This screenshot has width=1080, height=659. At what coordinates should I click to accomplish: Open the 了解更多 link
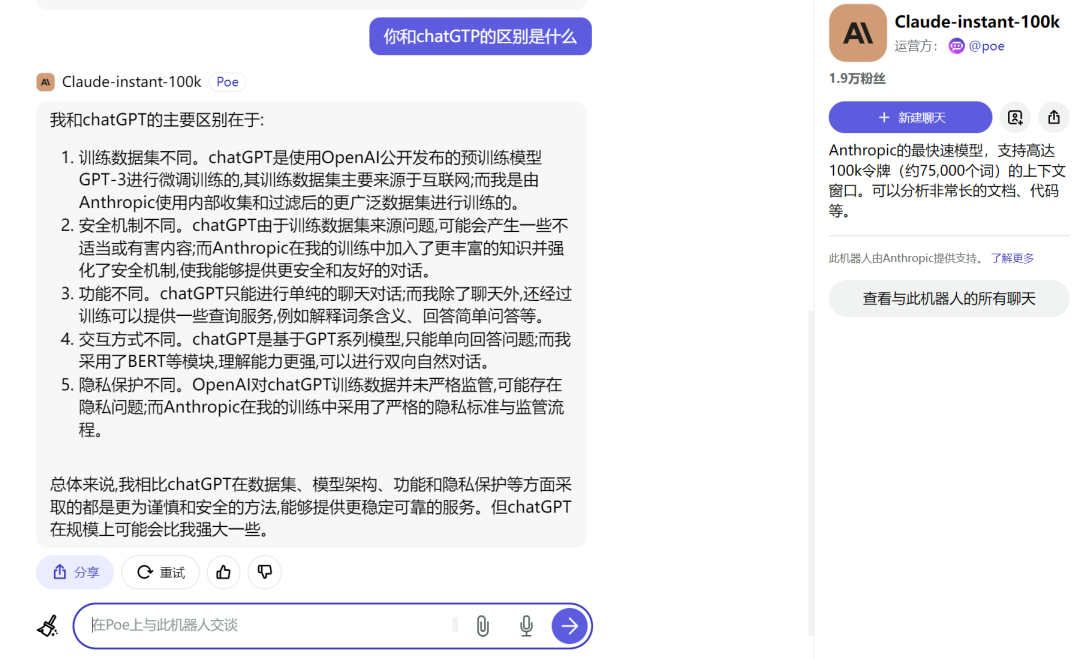pyautogui.click(x=1012, y=258)
